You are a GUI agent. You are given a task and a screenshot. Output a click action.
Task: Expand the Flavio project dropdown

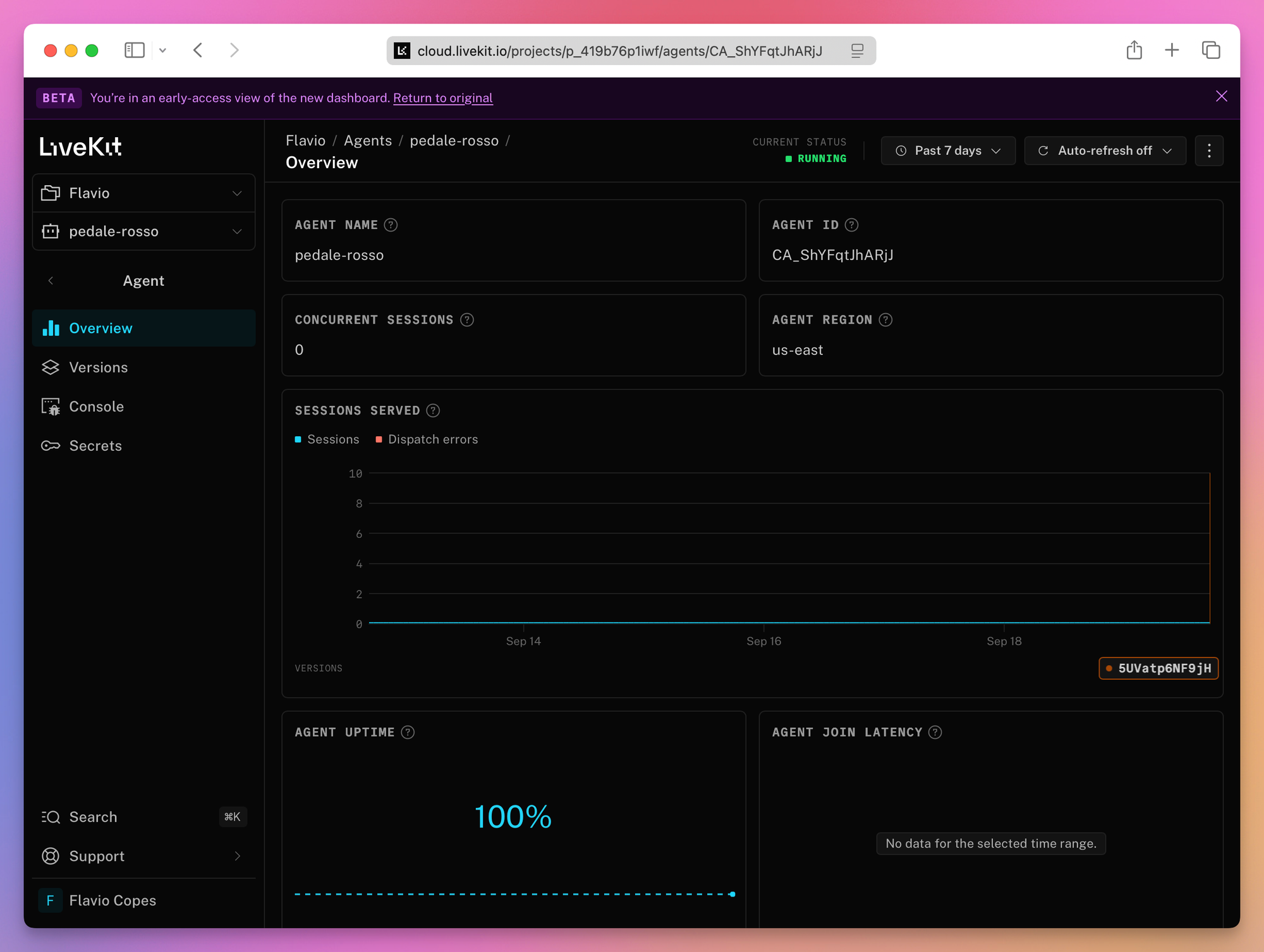click(x=143, y=193)
